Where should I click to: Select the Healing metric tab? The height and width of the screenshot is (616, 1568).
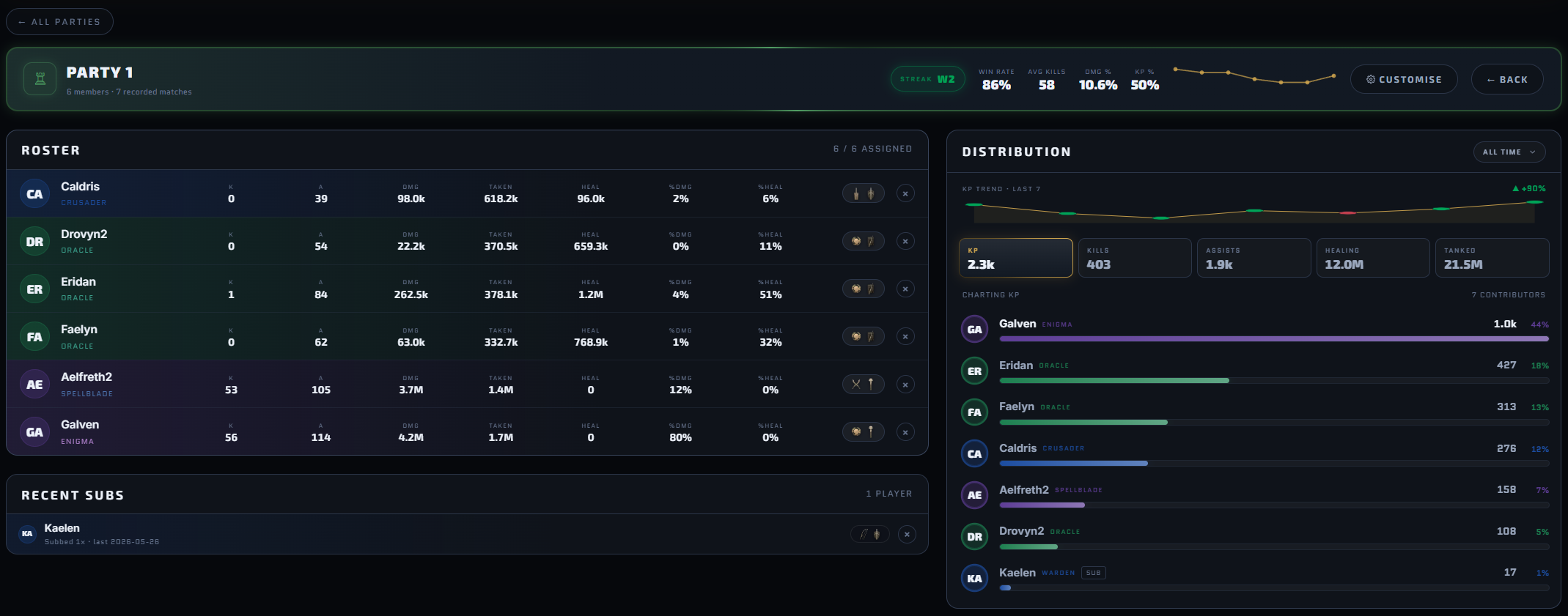click(1373, 258)
